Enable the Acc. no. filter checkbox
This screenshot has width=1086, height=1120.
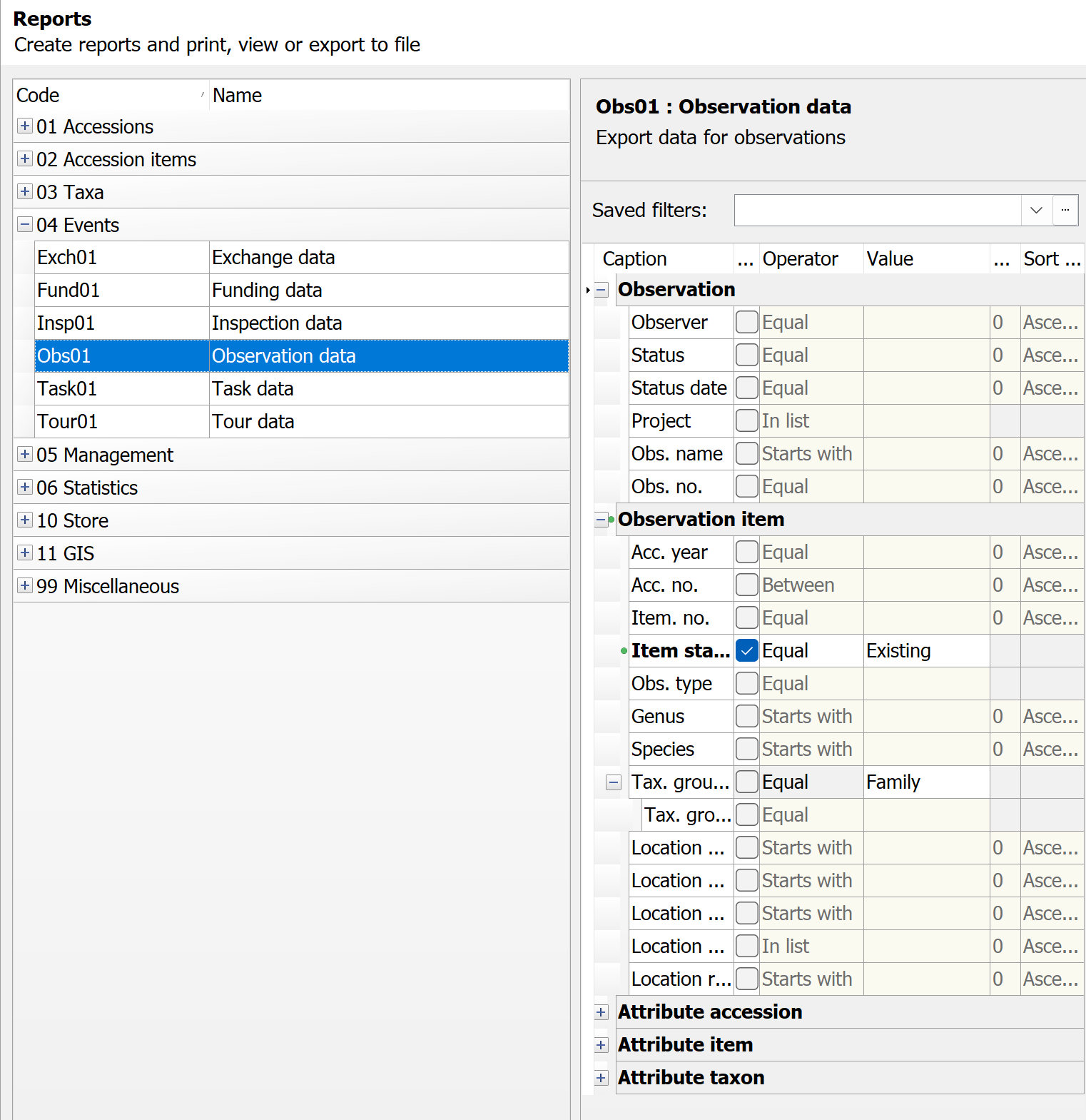pyautogui.click(x=747, y=585)
